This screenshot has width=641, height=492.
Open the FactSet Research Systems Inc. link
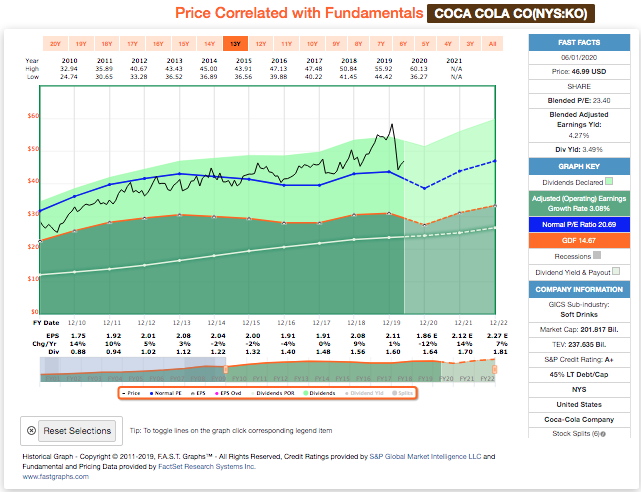point(207,467)
